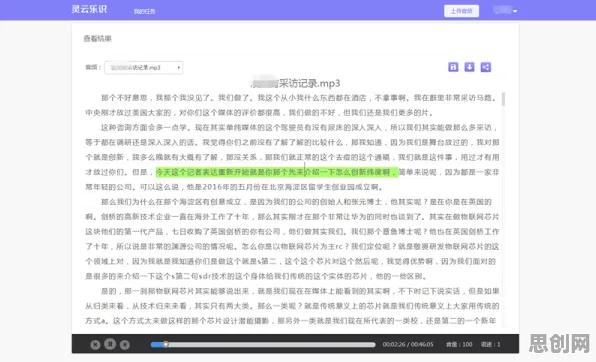This screenshot has width=596, height=362.
Task: Skip to previous in the audio player
Action: [95, 345]
